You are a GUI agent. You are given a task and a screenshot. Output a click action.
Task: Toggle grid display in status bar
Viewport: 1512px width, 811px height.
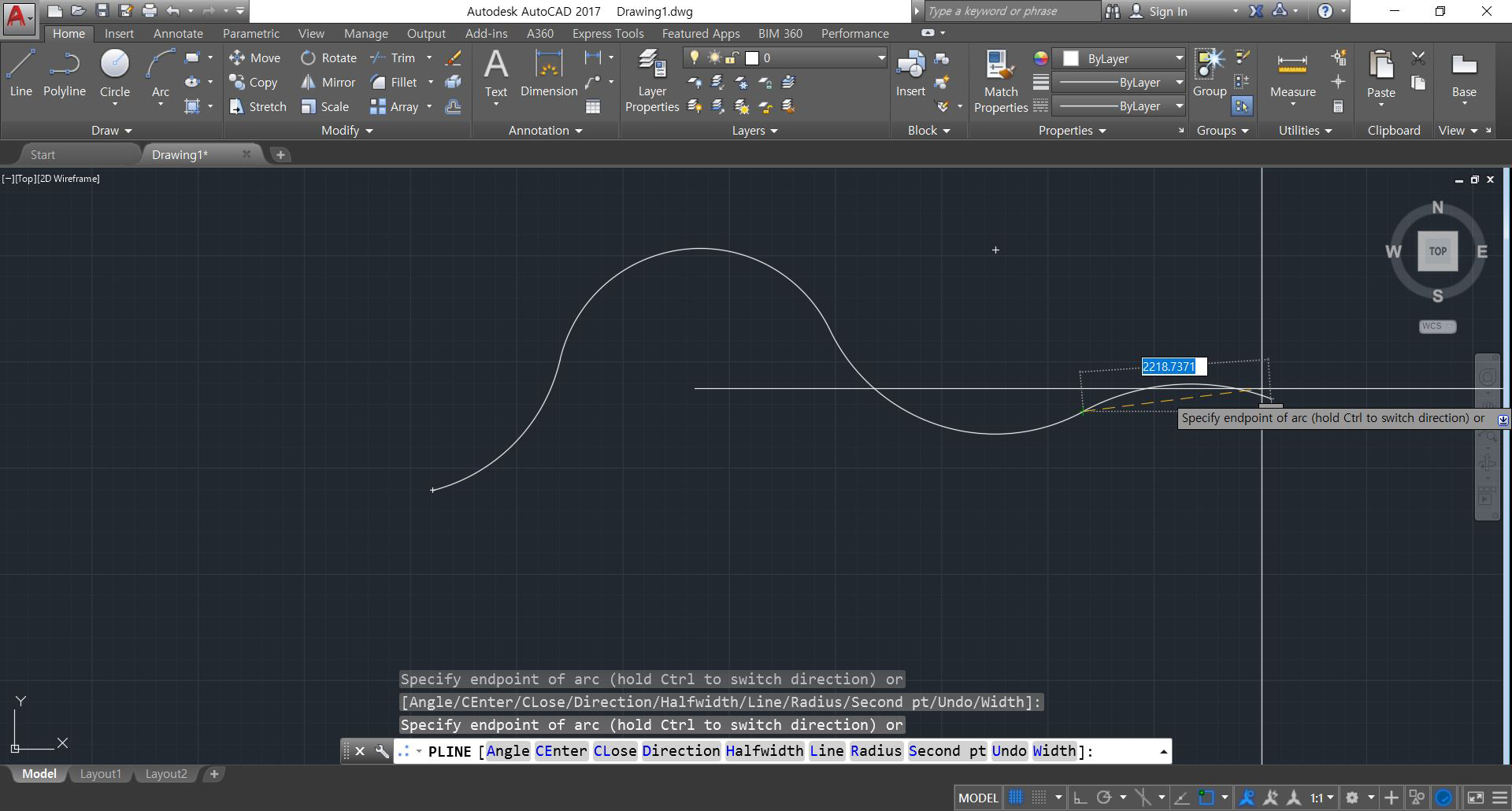pyautogui.click(x=1016, y=798)
